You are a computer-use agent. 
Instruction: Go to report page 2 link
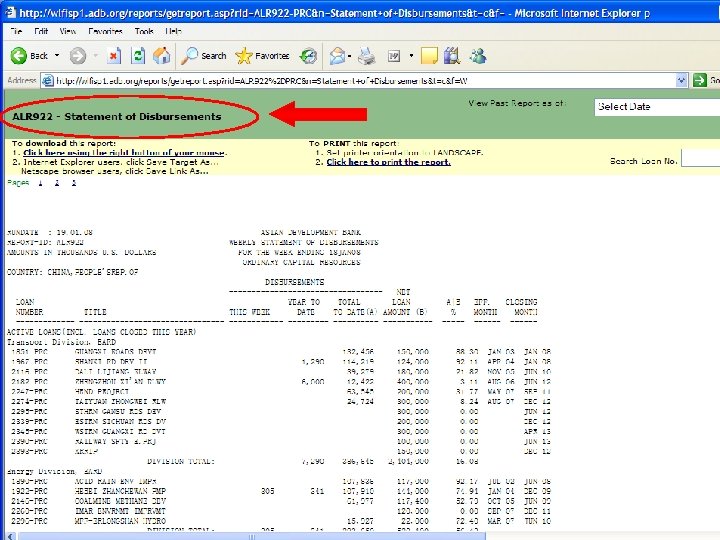click(x=57, y=183)
